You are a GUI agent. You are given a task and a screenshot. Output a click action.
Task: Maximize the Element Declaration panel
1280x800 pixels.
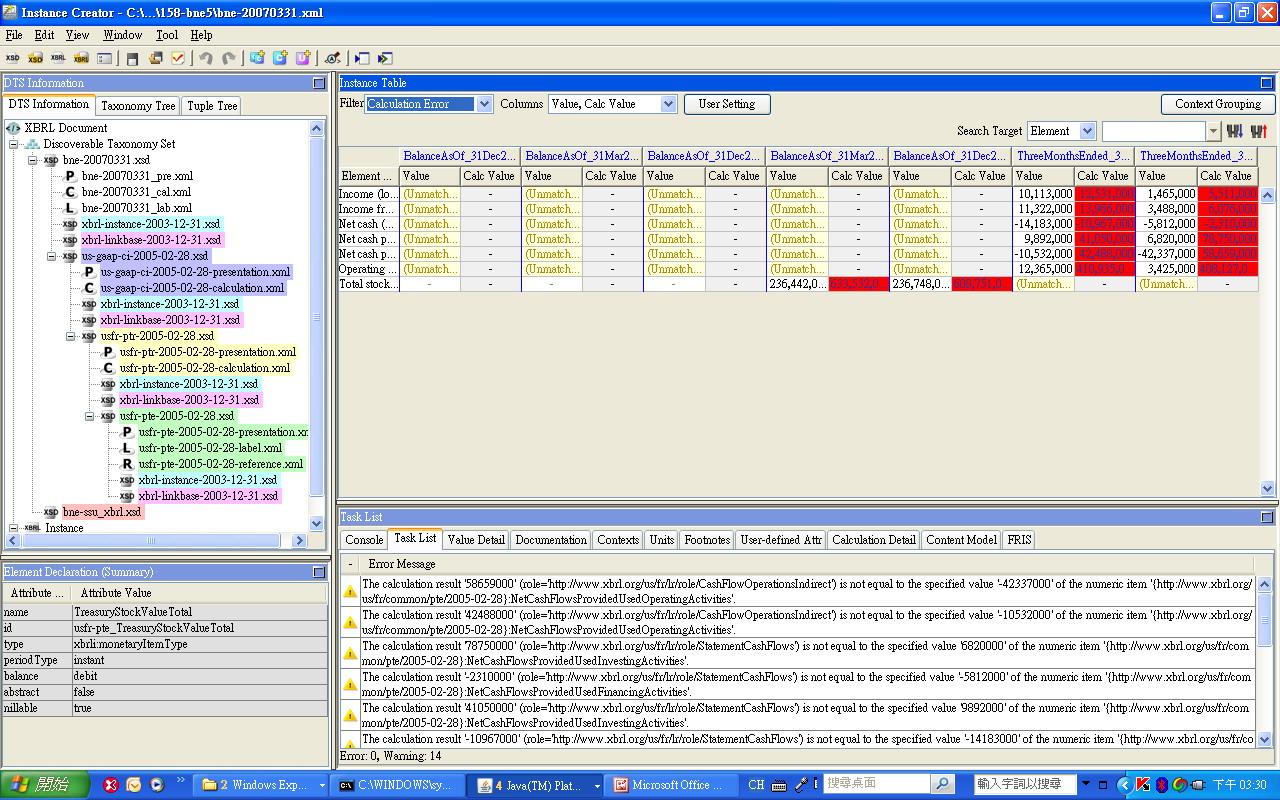pos(319,572)
